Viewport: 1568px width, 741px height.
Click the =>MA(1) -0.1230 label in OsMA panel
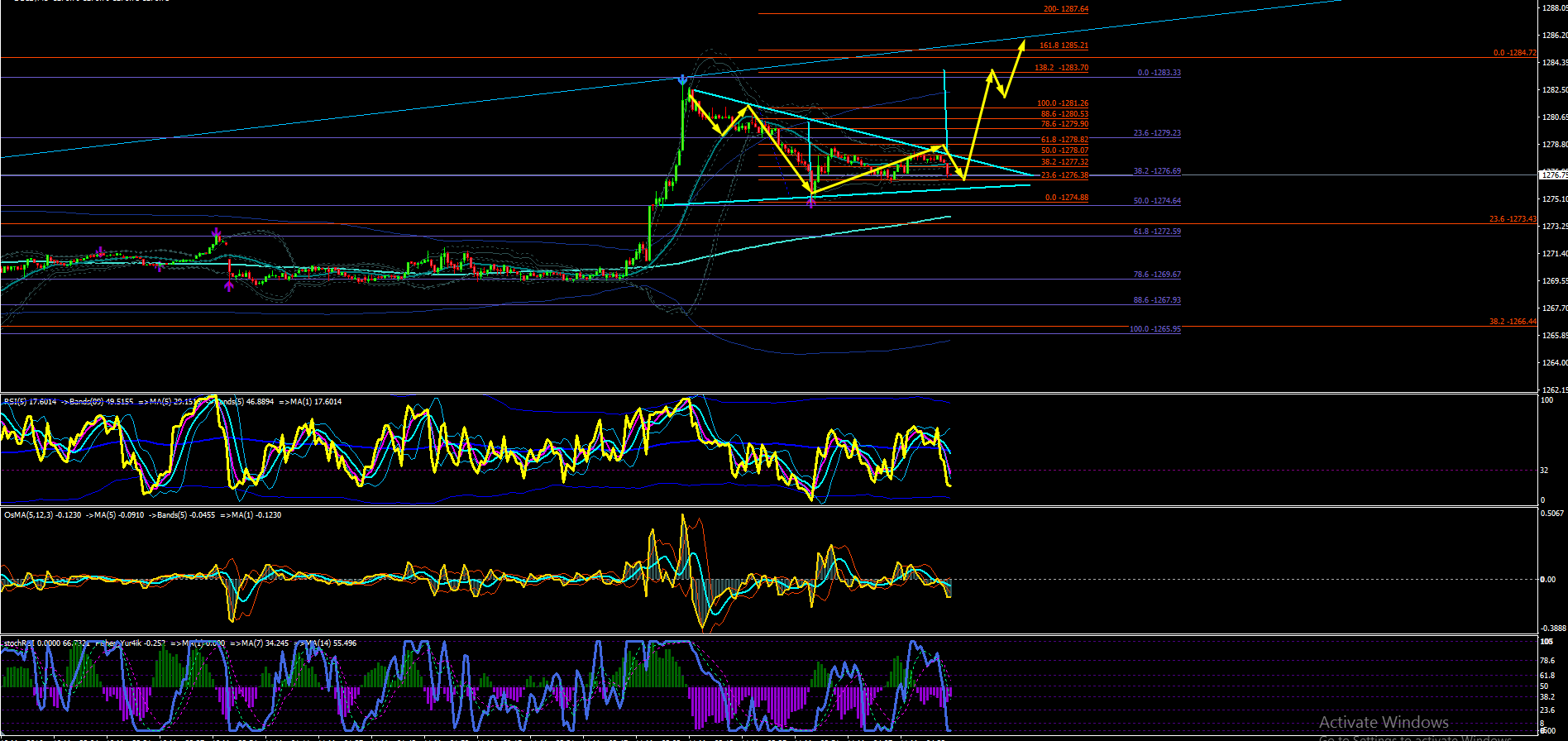[x=251, y=515]
